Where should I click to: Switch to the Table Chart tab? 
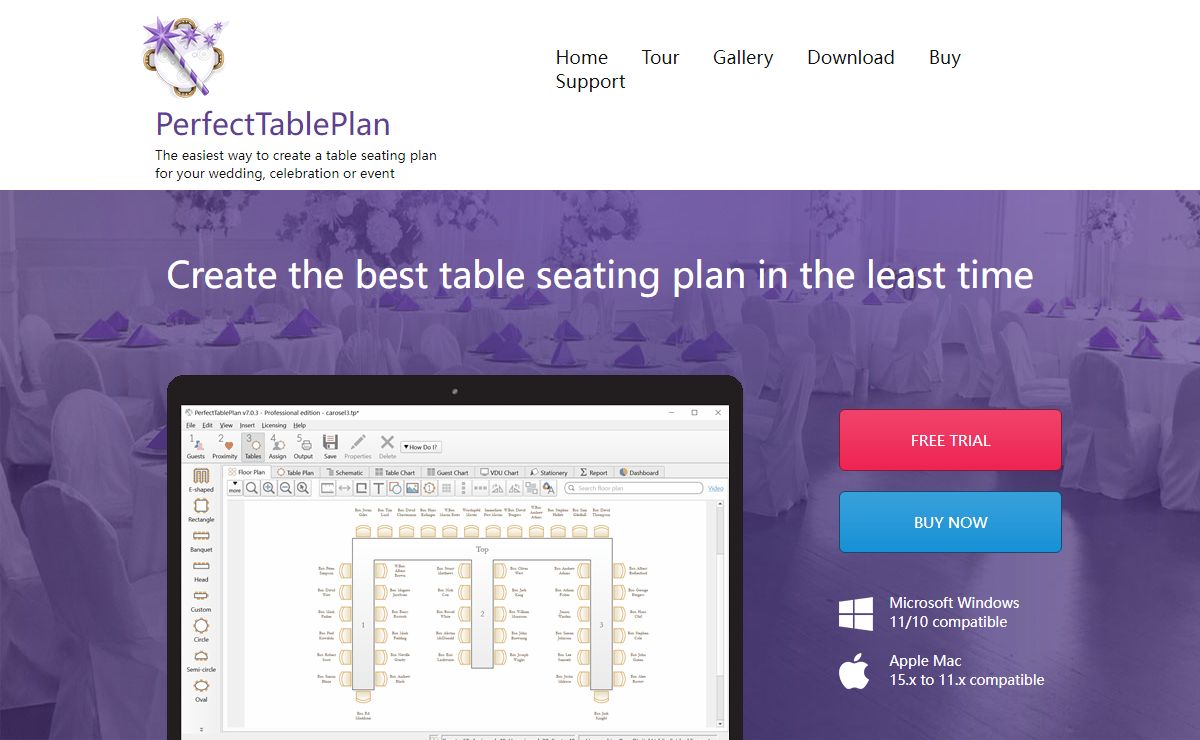tap(394, 472)
